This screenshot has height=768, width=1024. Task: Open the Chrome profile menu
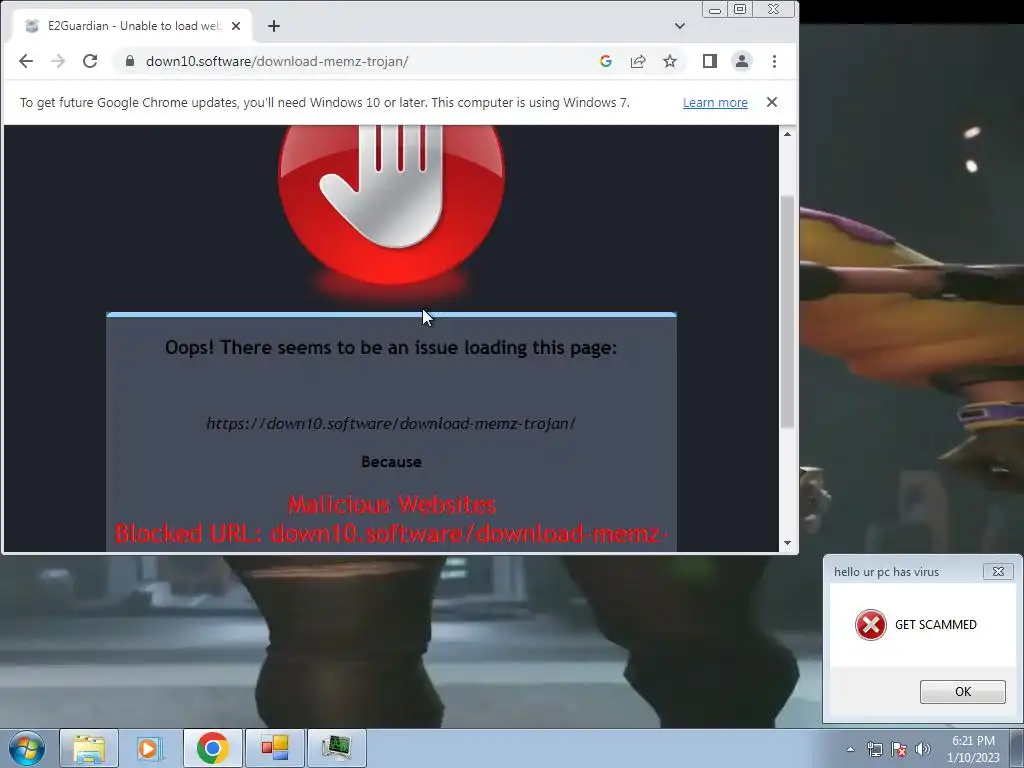tap(742, 61)
